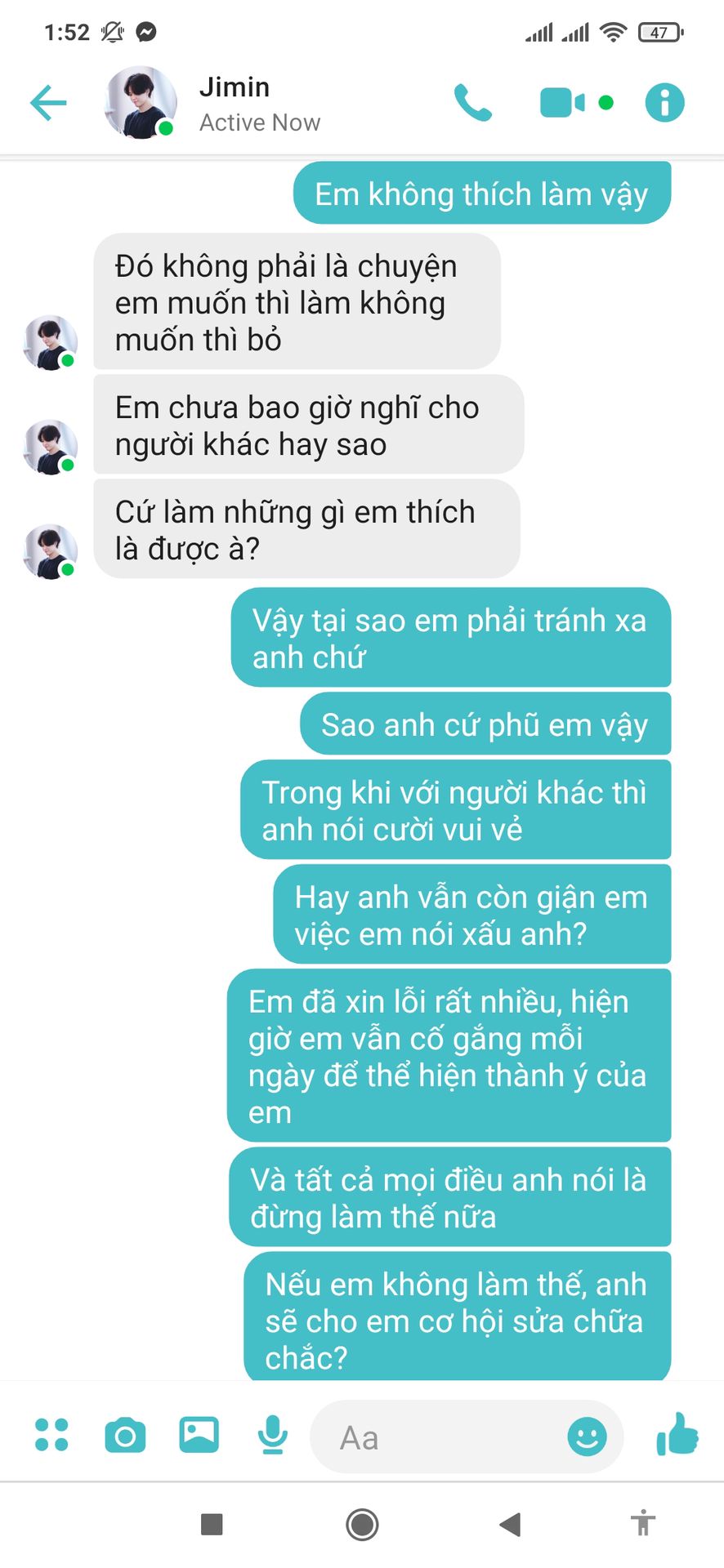This screenshot has width=724, height=1568.
Task: Tap Android home navigation button
Action: point(362,1524)
